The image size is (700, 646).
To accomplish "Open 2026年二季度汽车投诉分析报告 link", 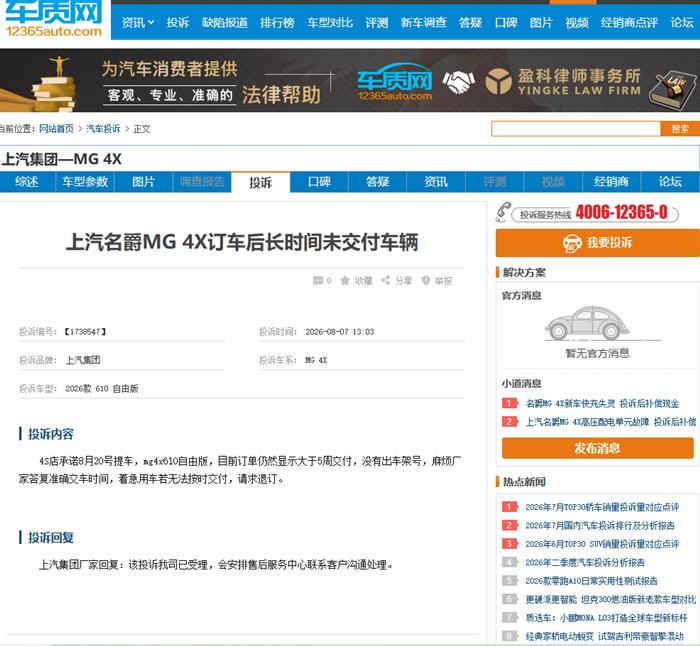I will [x=585, y=562].
